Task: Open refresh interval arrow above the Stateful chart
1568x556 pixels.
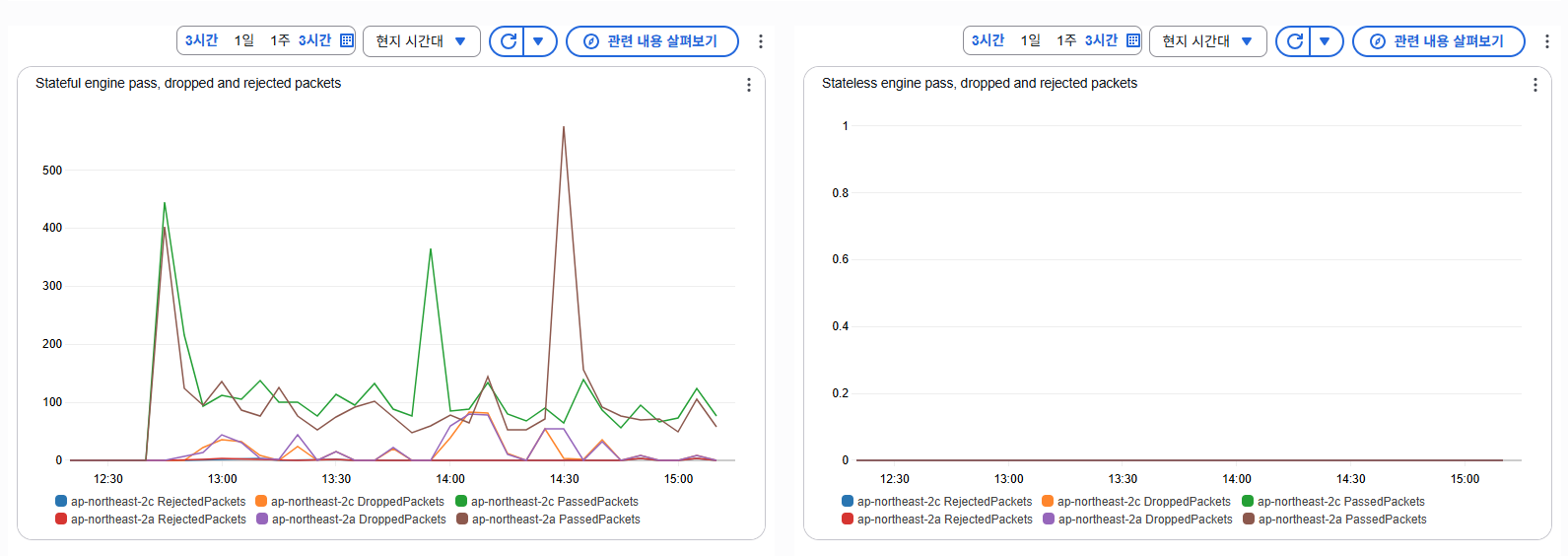Action: [538, 41]
